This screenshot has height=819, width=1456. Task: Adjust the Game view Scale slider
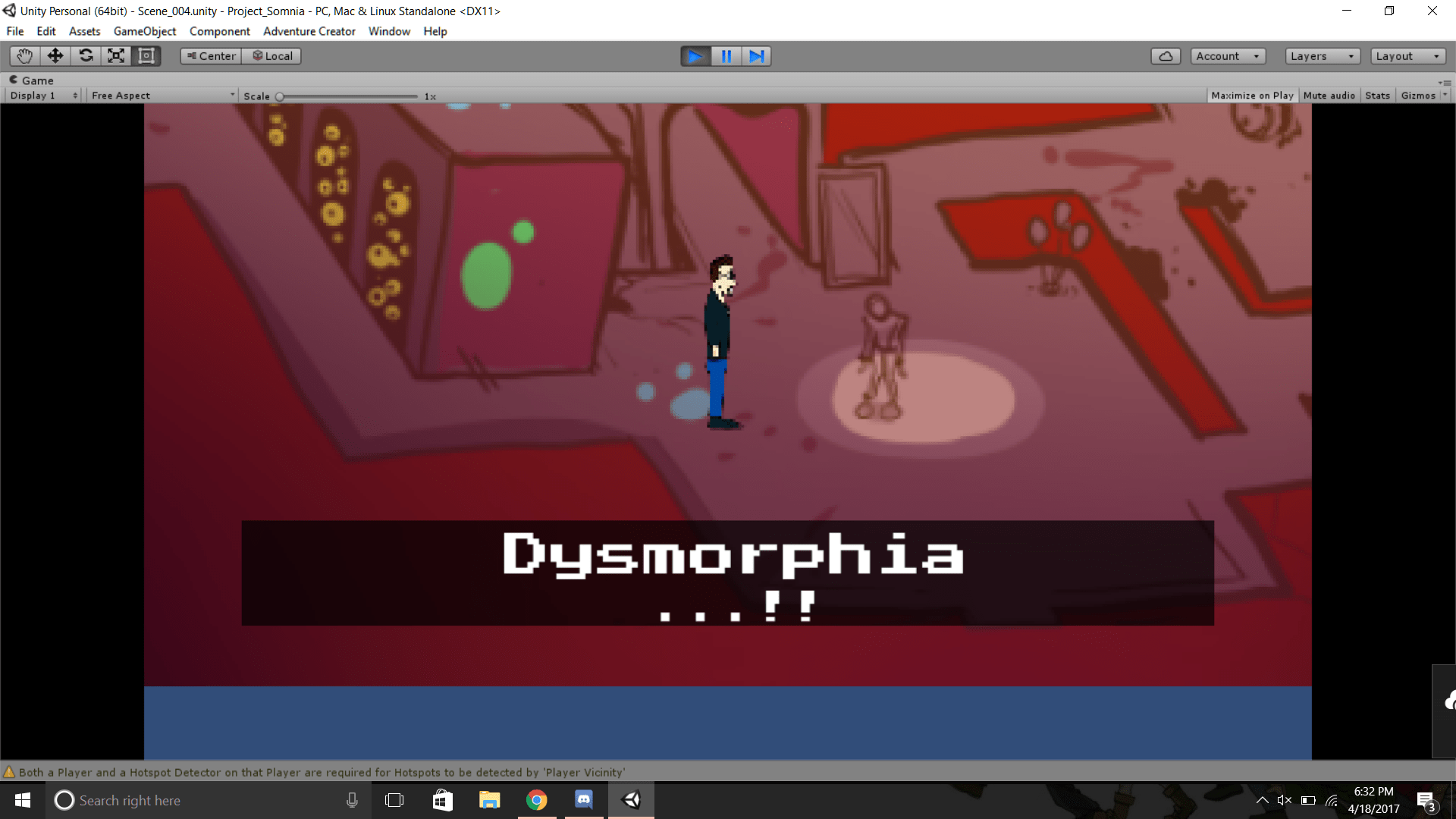pyautogui.click(x=280, y=96)
